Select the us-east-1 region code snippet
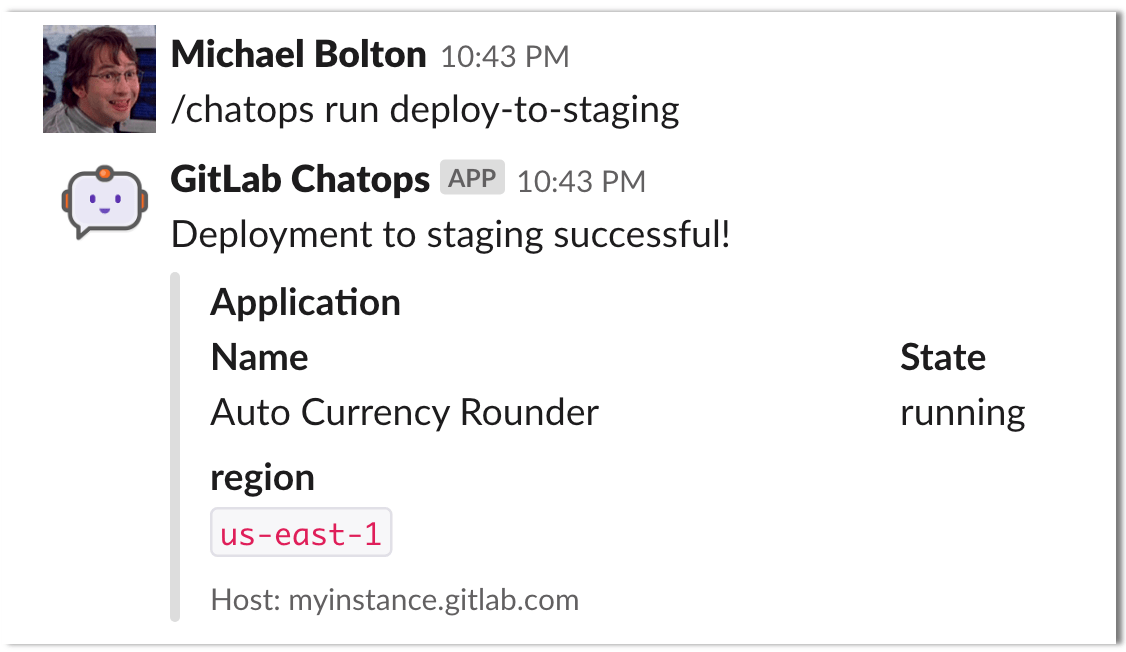The height and width of the screenshot is (652, 1126). tap(299, 531)
